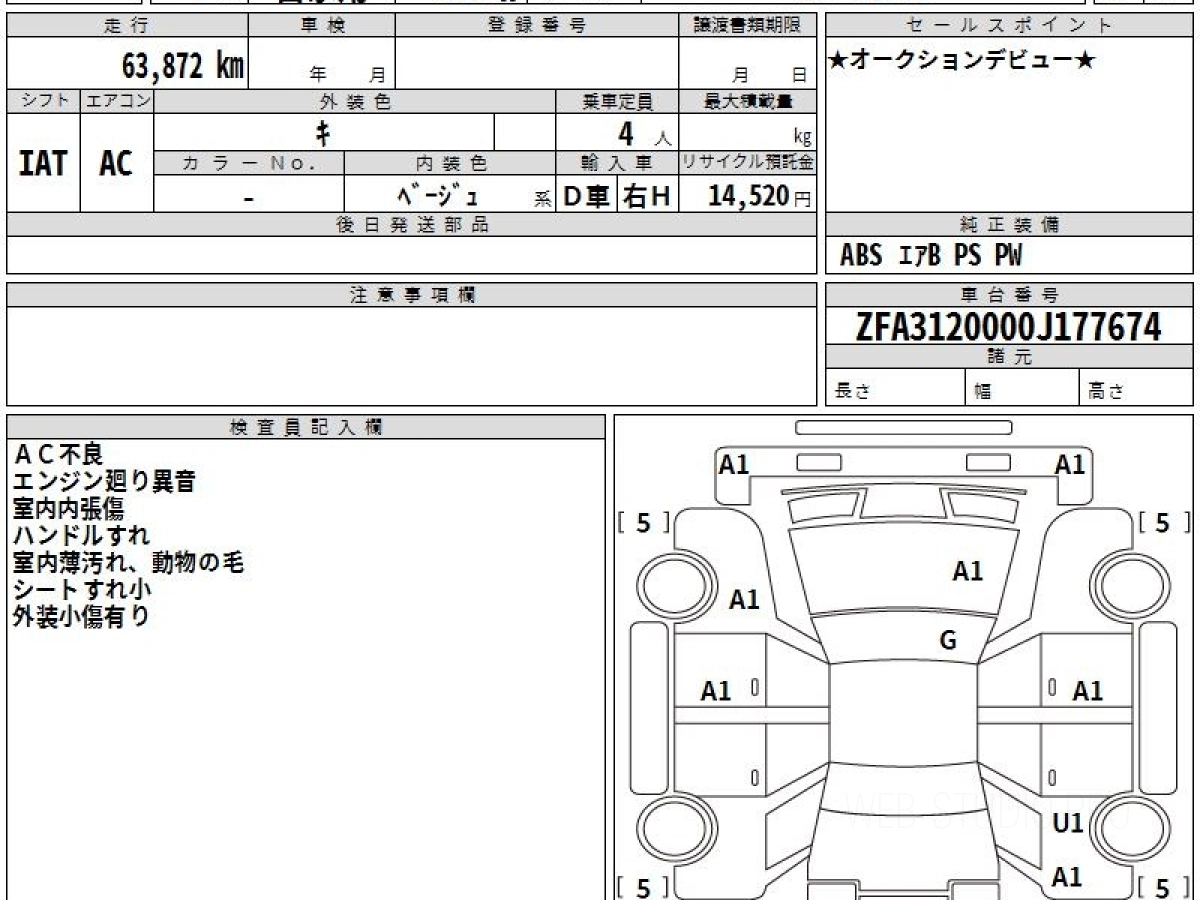Select the 乗車定員 header

point(617,101)
